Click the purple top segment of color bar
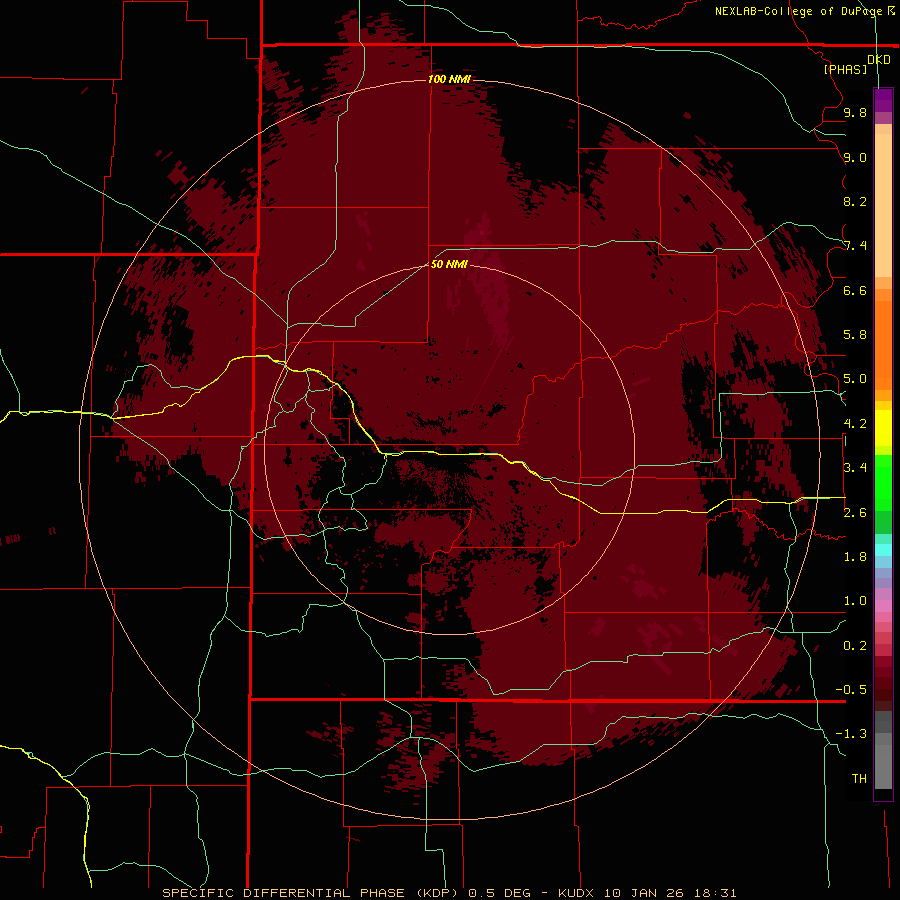 (883, 101)
